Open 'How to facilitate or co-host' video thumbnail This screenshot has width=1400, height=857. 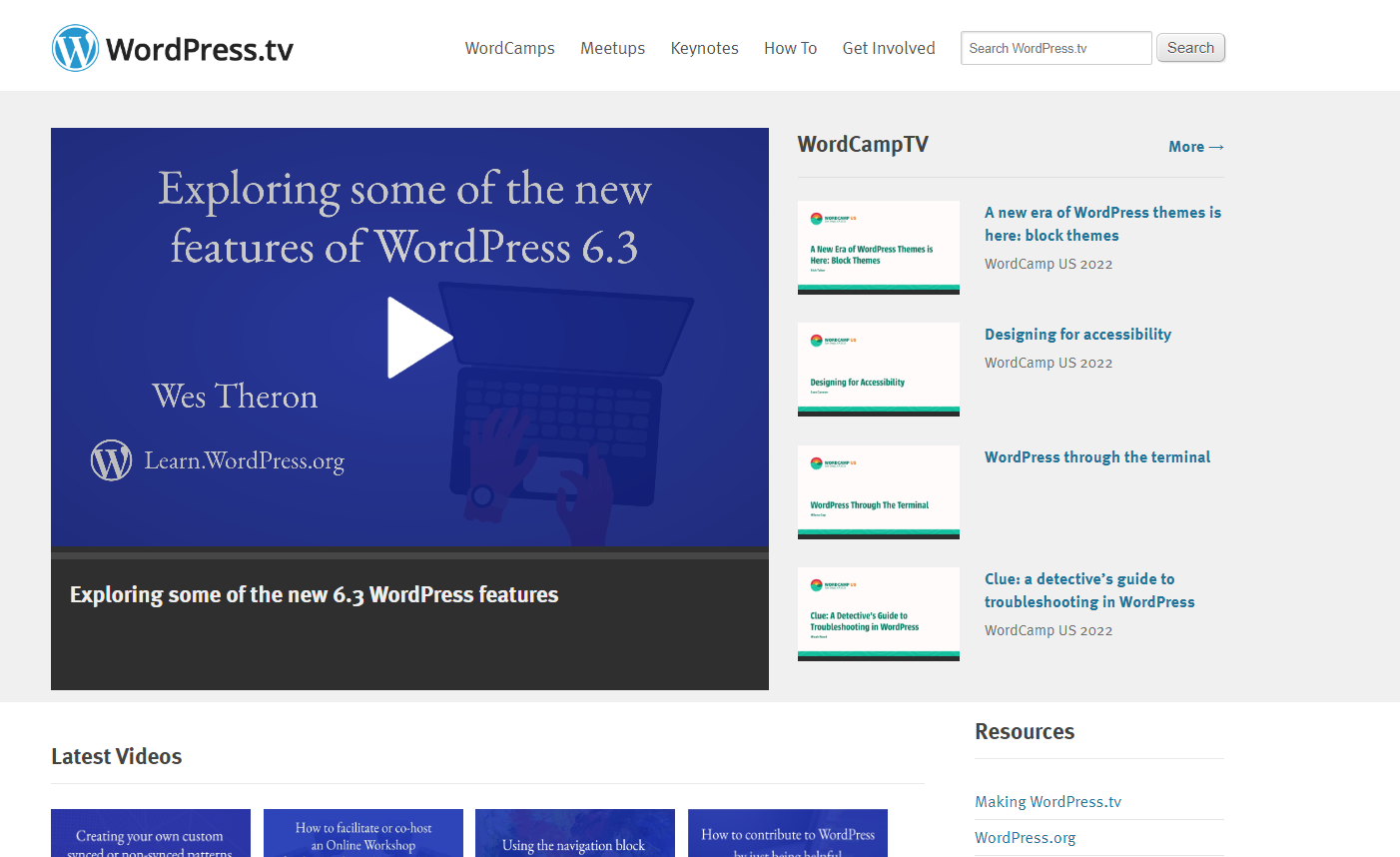point(363,833)
